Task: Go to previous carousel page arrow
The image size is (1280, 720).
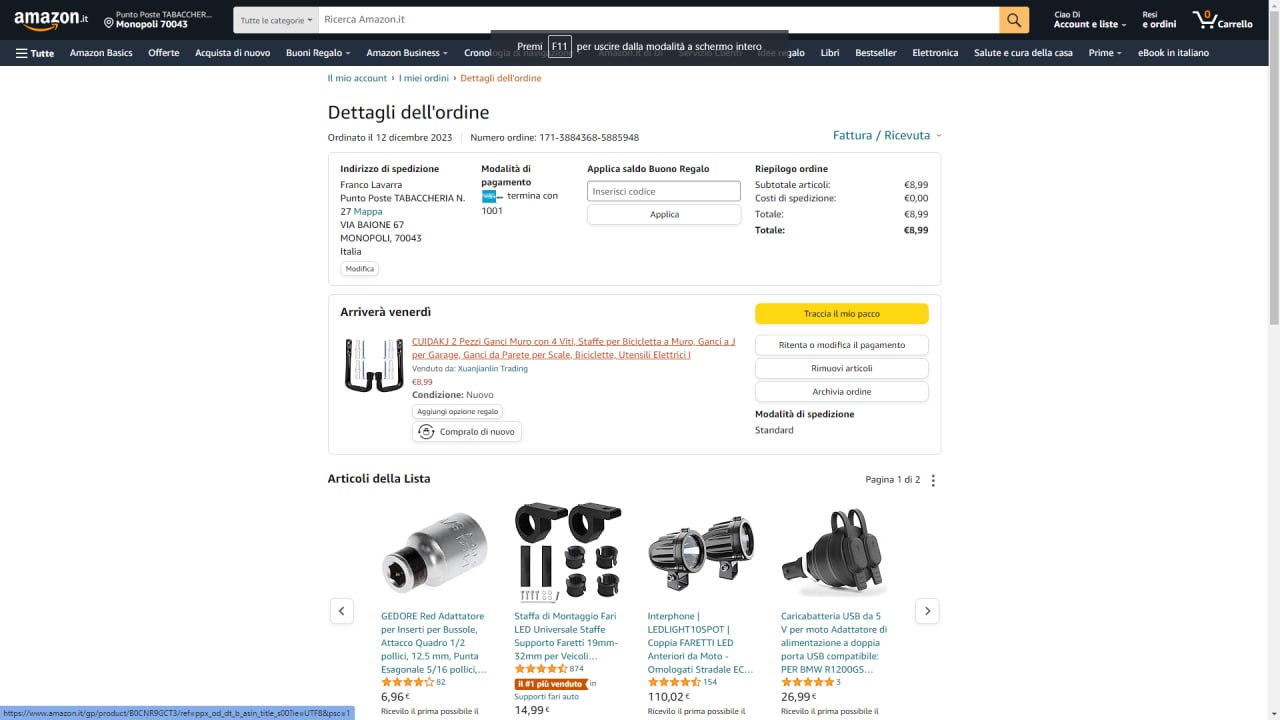Action: pos(341,611)
